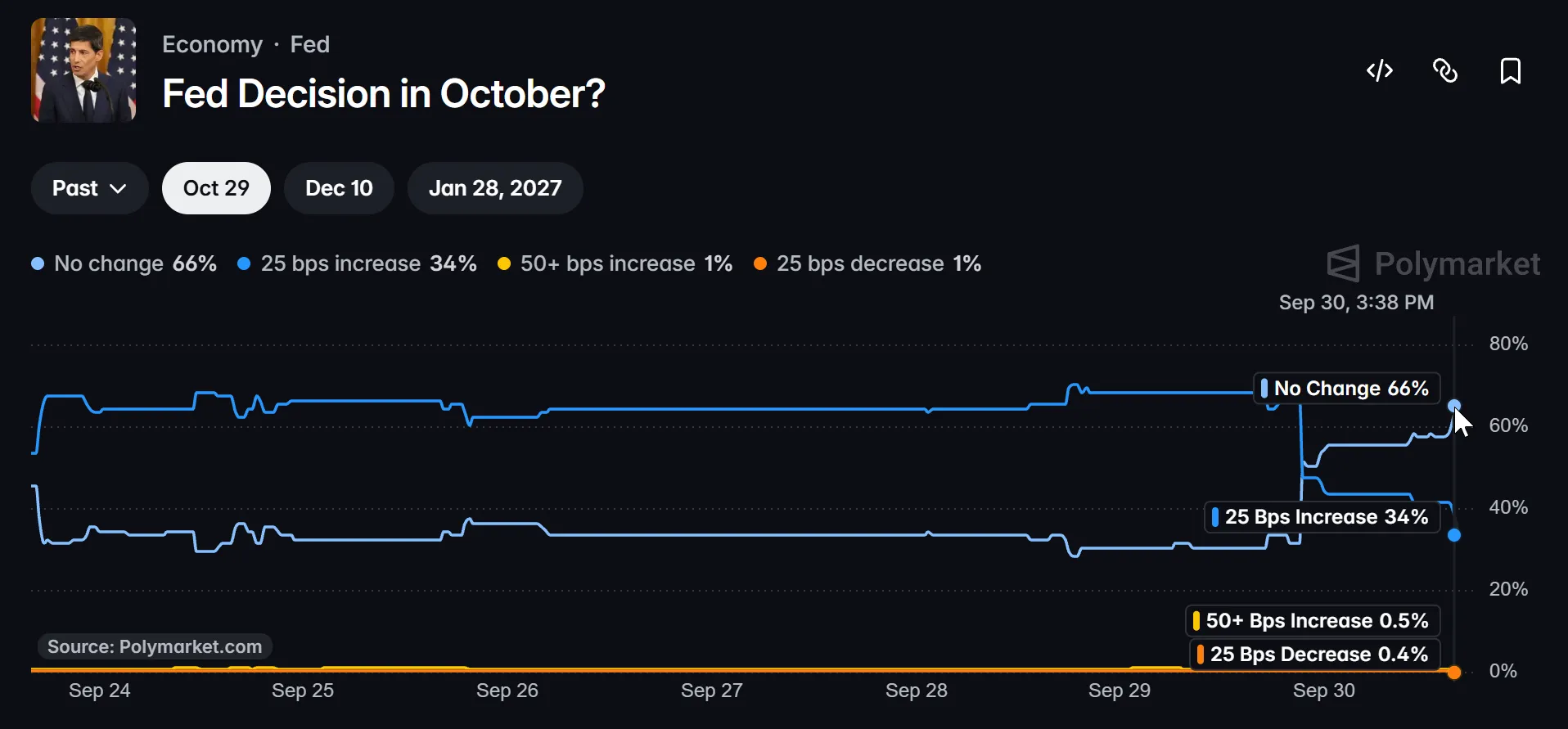
Task: Select the Oct 29 date tab
Action: pyautogui.click(x=216, y=188)
